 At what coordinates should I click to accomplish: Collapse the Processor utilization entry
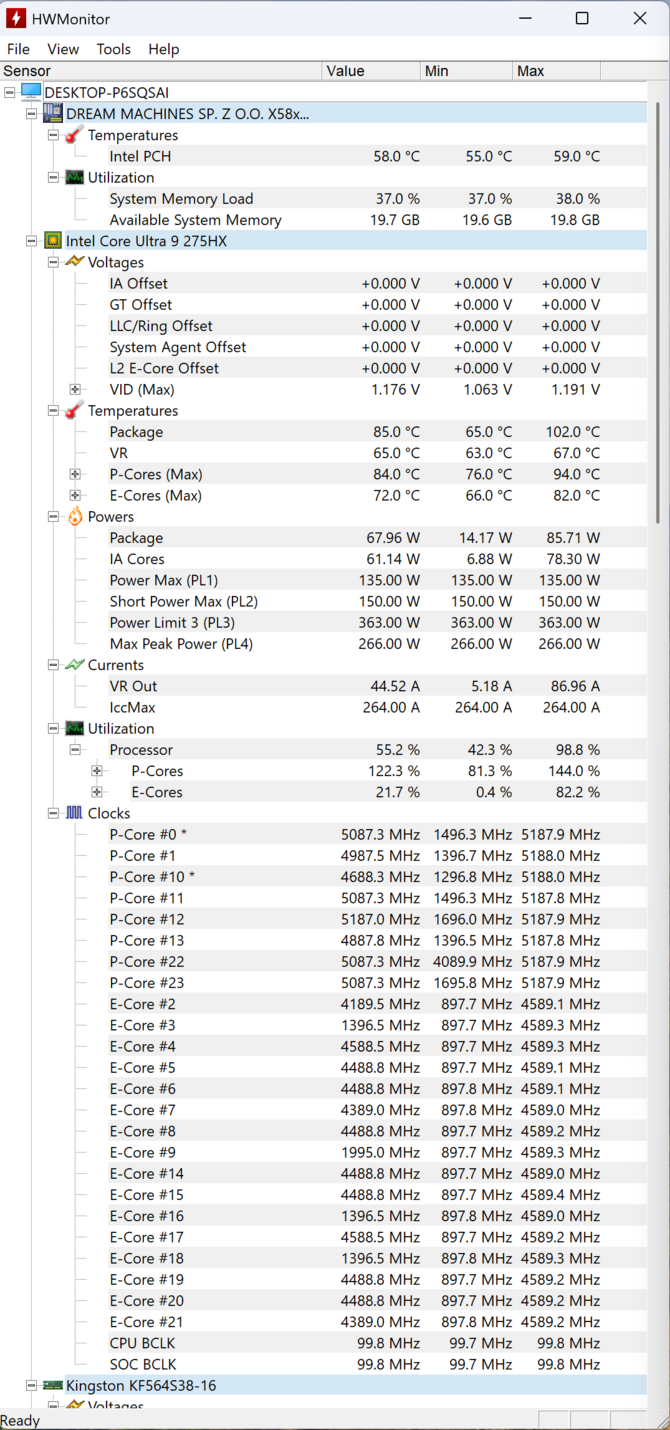point(75,749)
